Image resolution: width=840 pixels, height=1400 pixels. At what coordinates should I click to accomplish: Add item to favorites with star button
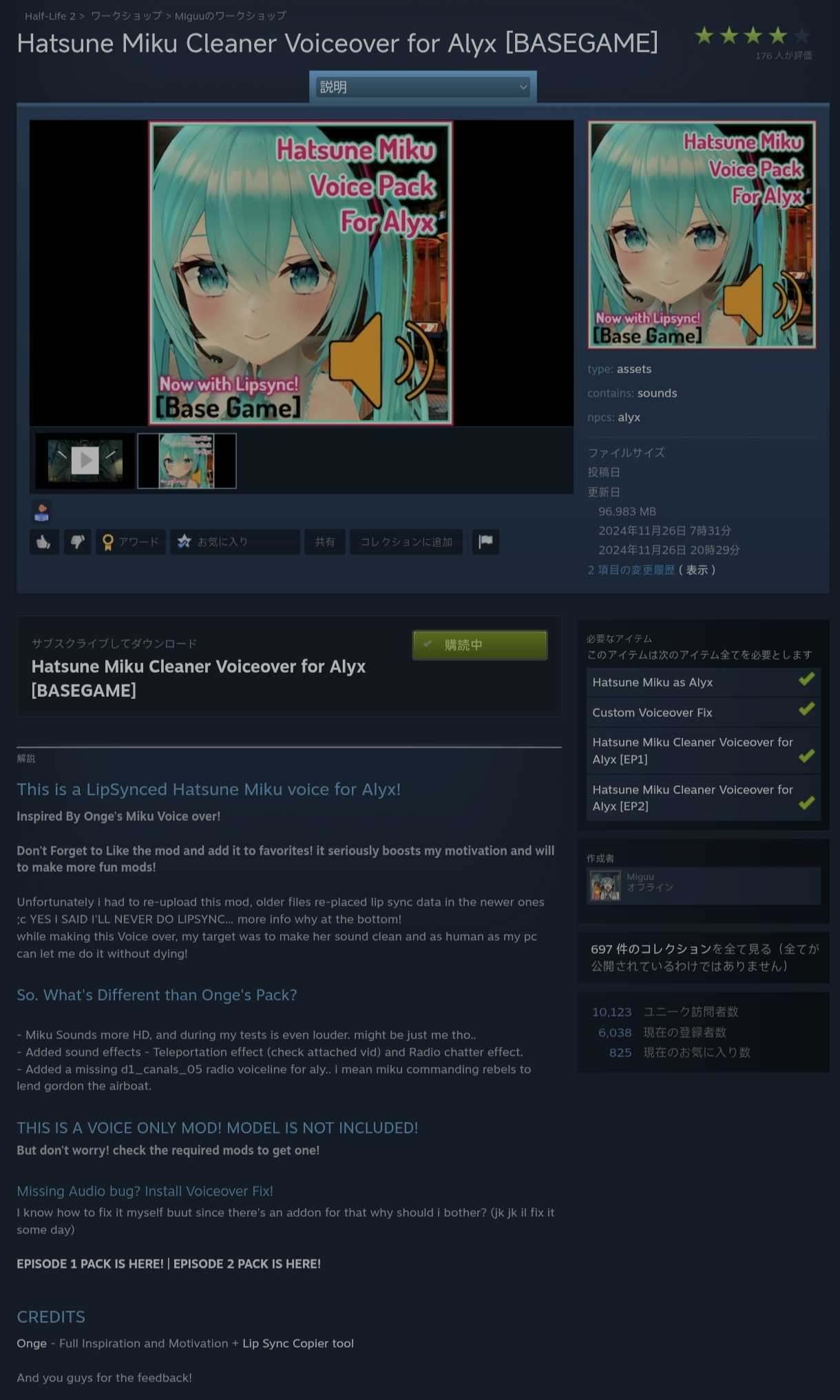235,542
